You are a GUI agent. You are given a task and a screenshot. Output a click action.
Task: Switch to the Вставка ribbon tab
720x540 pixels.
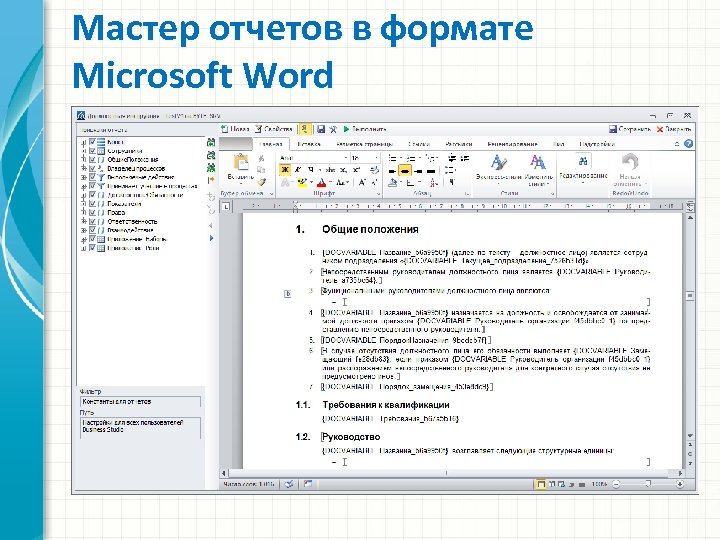309,144
